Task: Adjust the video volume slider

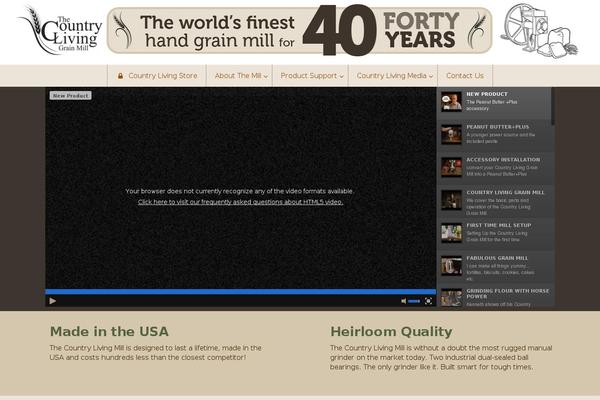Action: pos(414,301)
